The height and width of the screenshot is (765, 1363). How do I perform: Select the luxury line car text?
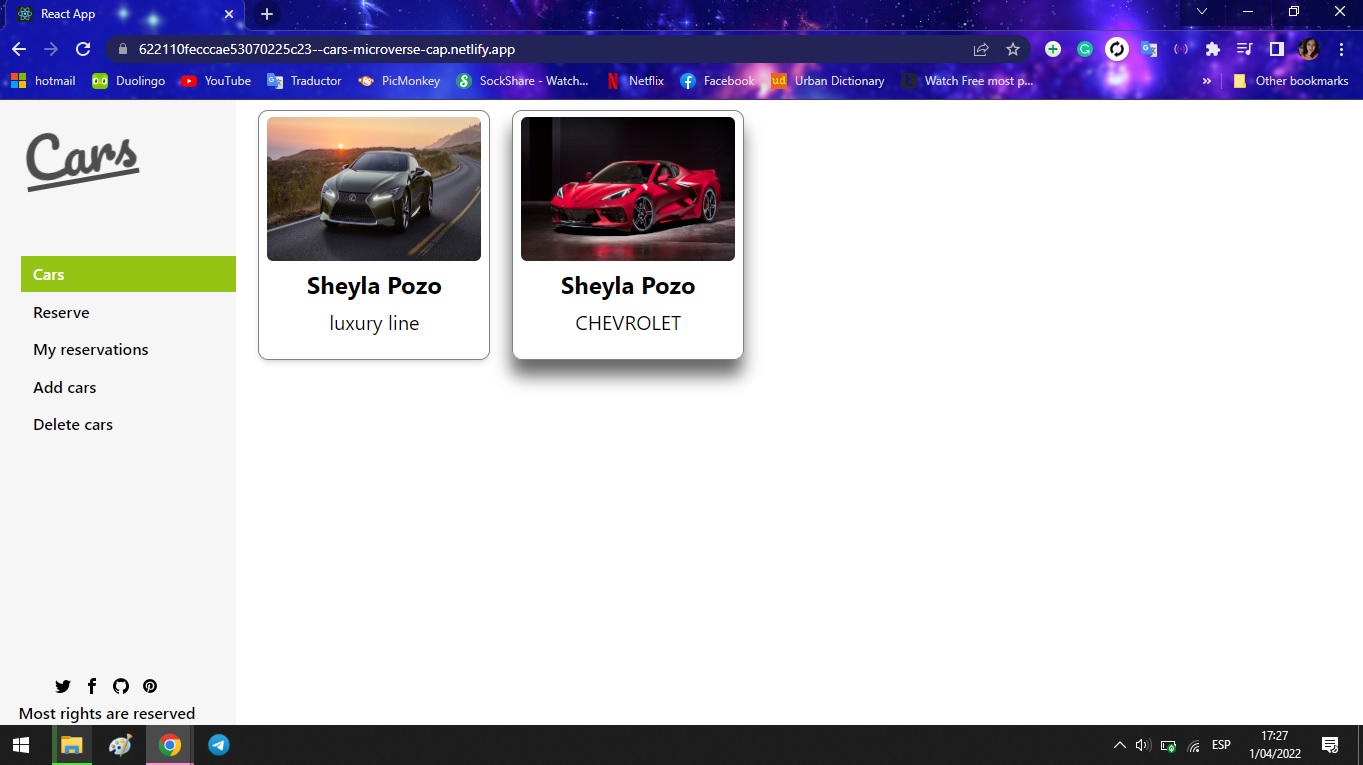click(x=374, y=323)
